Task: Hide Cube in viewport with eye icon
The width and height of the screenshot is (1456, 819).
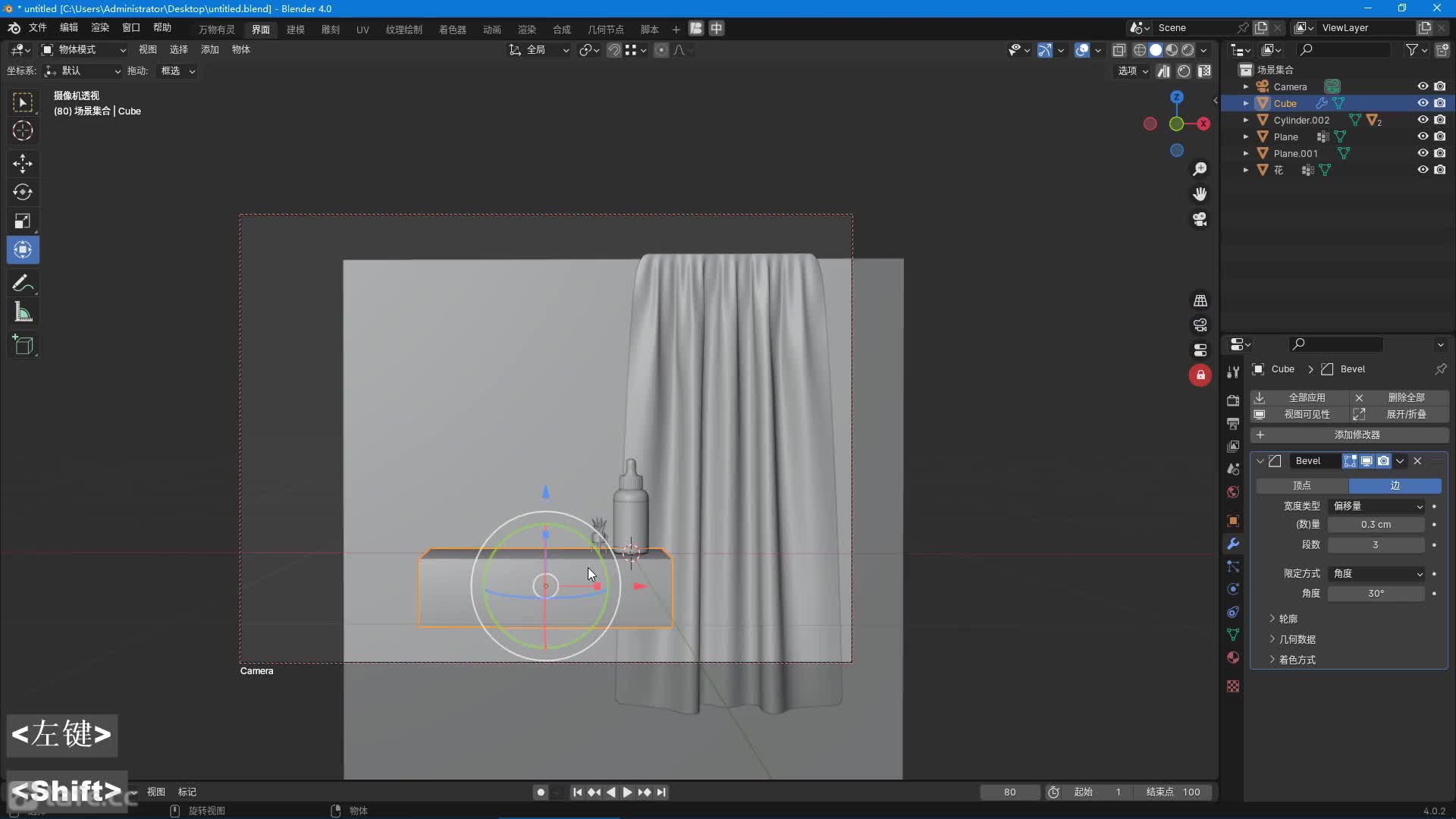Action: pyautogui.click(x=1423, y=103)
